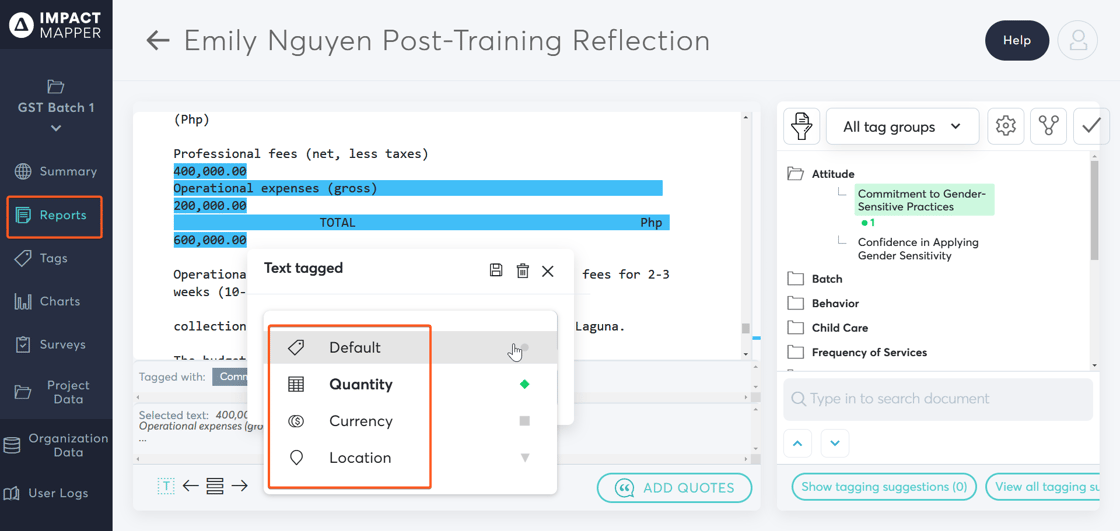Click the search document input field
The height and width of the screenshot is (531, 1120).
tap(938, 399)
